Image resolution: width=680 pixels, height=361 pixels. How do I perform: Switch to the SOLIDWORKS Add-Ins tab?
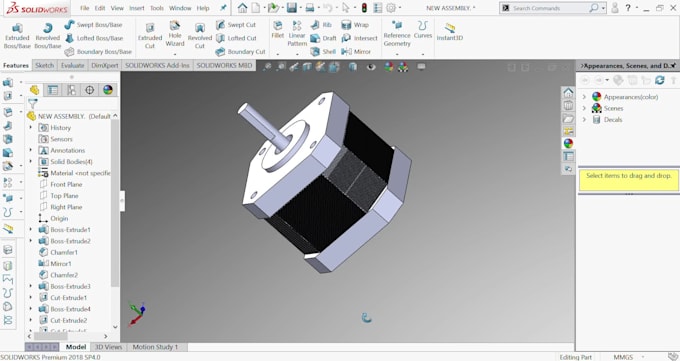click(x=157, y=65)
